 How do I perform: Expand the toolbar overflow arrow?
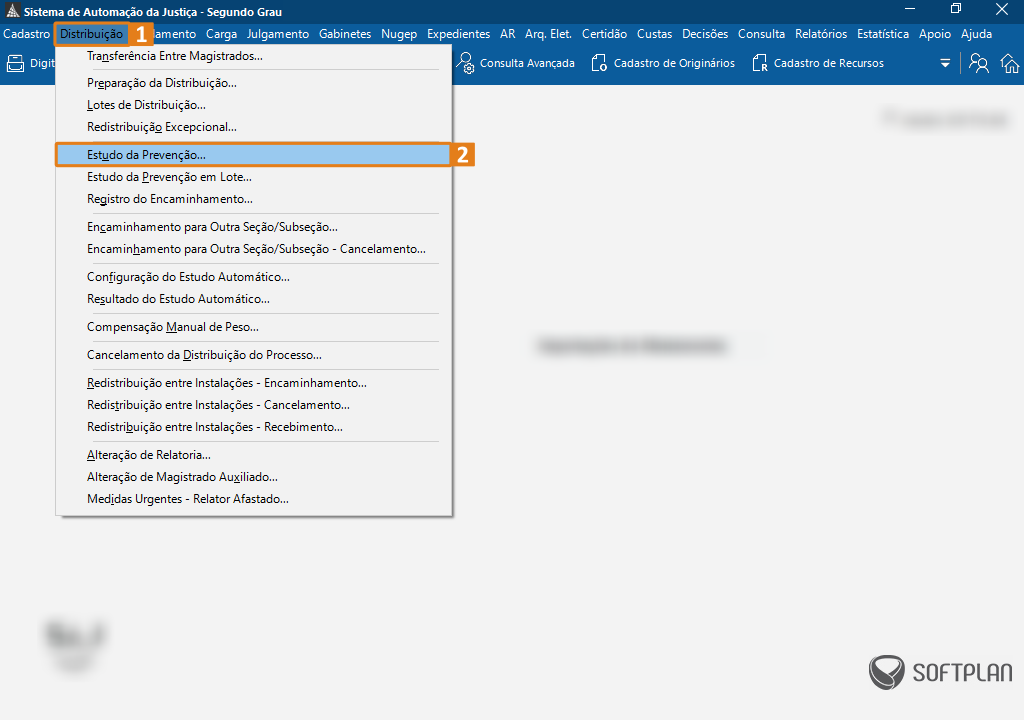pyautogui.click(x=945, y=63)
